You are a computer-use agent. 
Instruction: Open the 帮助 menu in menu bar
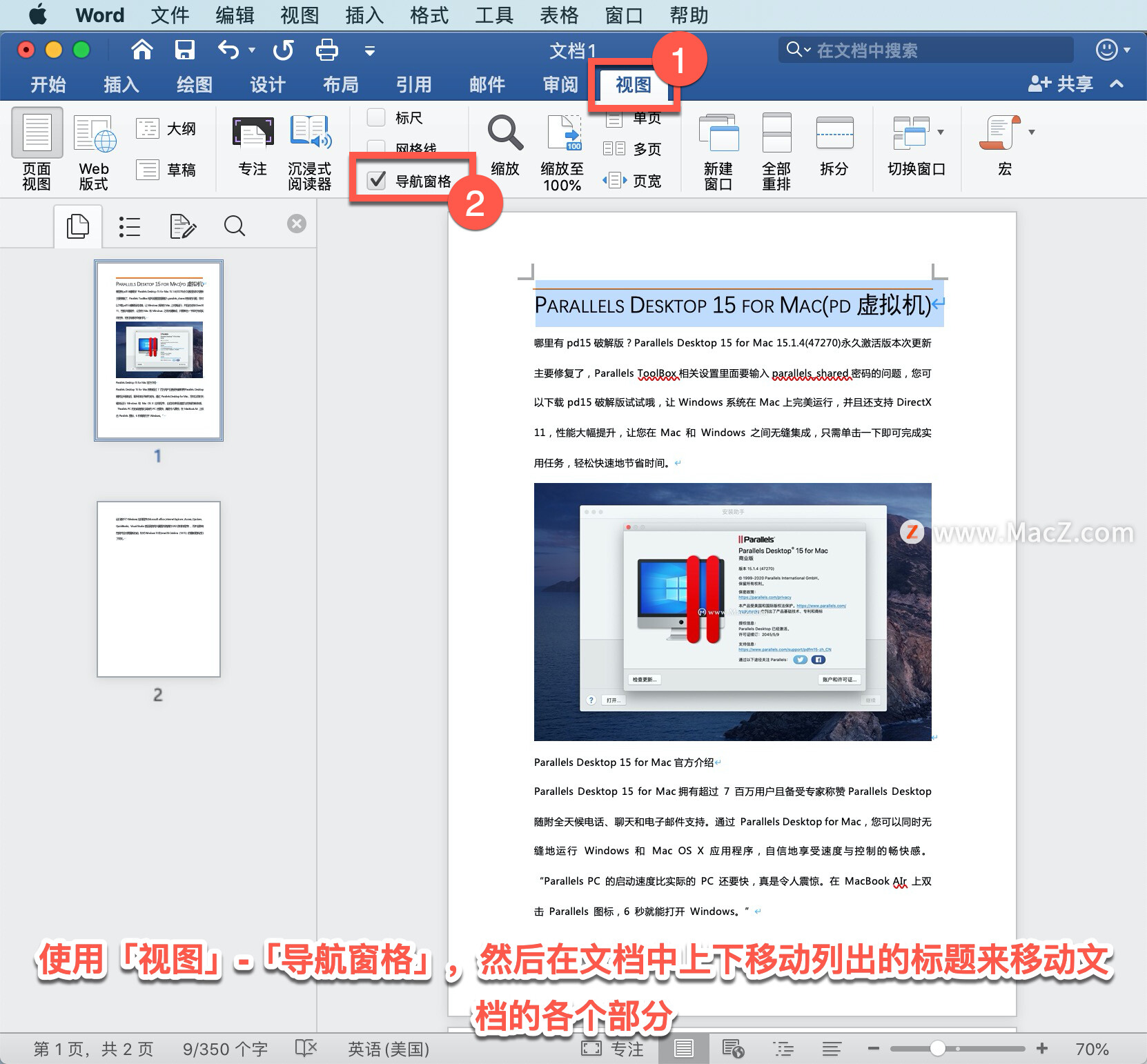pos(689,14)
